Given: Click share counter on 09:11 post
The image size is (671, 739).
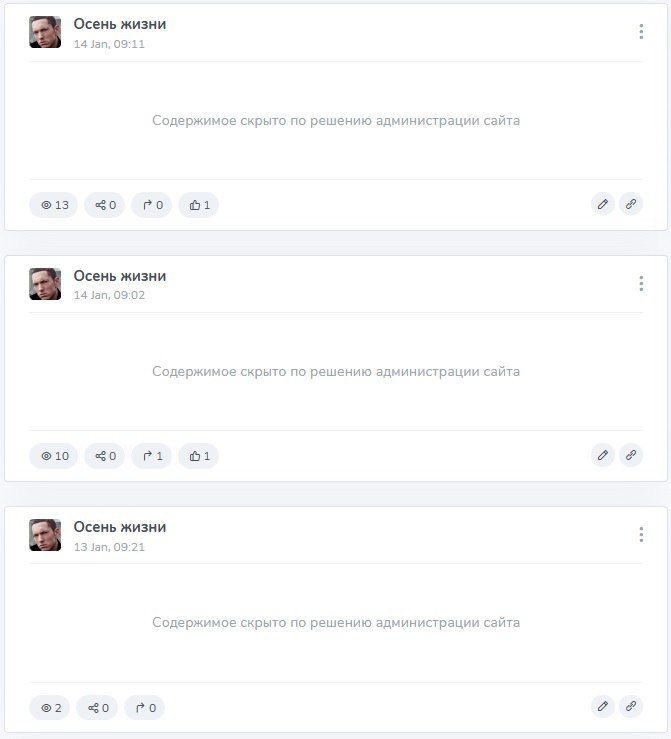Looking at the screenshot, I should click(105, 205).
